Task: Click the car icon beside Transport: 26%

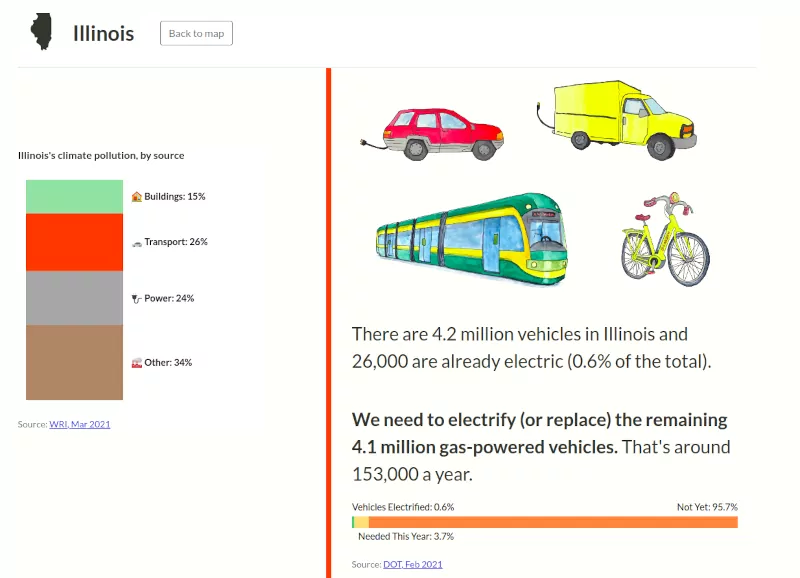Action: pos(137,243)
